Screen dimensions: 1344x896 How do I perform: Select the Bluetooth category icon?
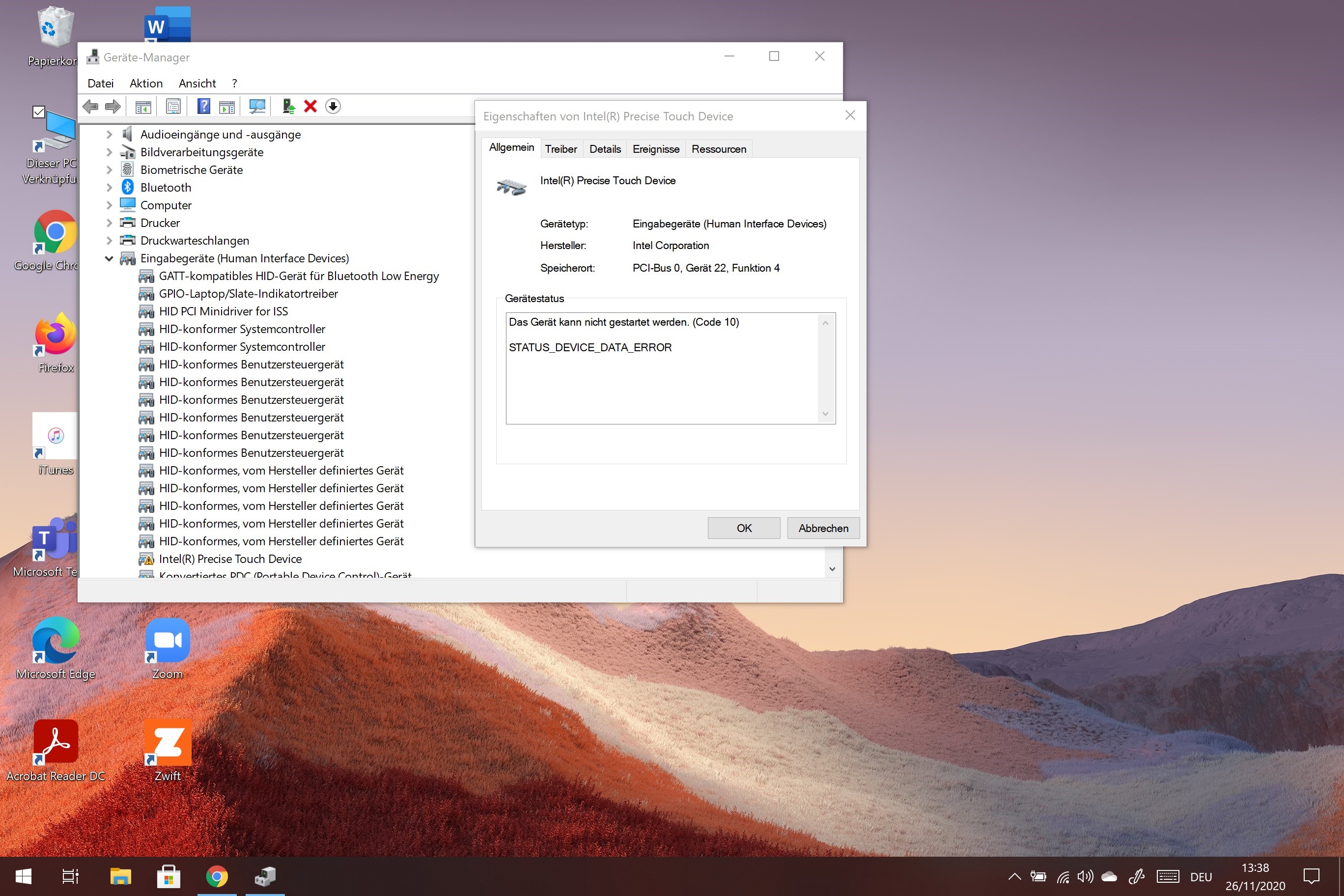click(x=127, y=187)
